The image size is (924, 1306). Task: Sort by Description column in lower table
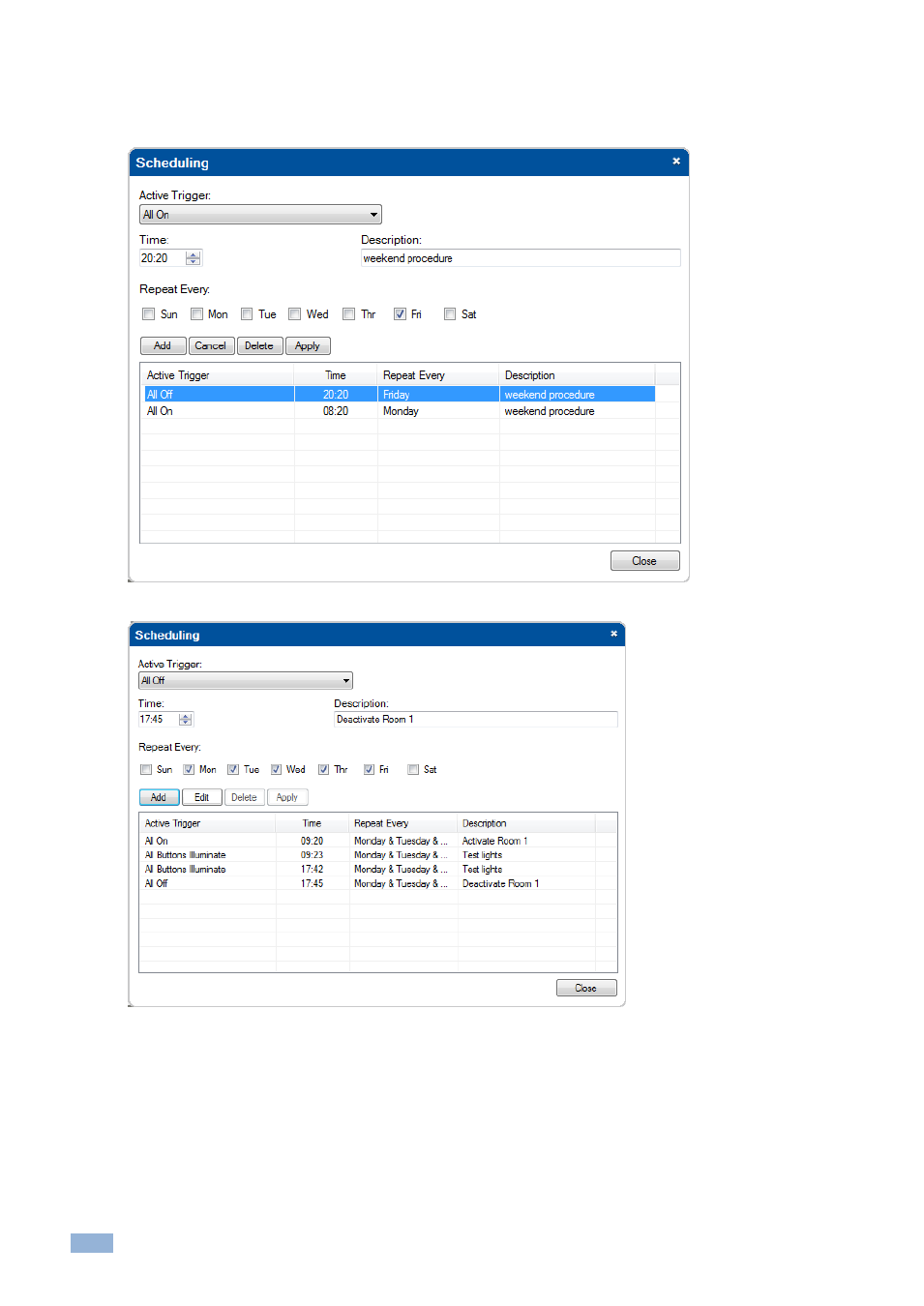[526, 823]
